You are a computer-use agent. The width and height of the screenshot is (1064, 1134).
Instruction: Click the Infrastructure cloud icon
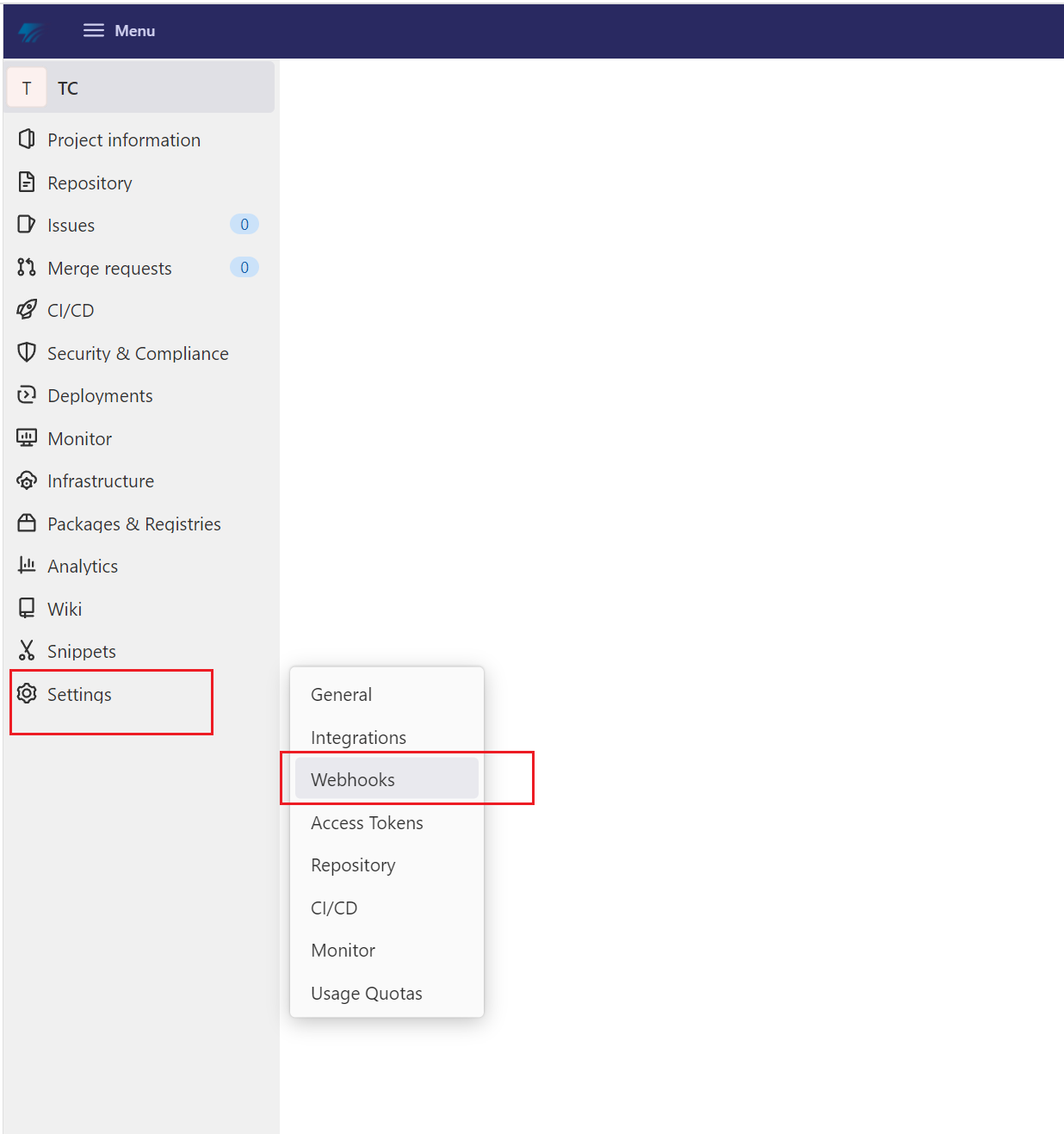27,480
